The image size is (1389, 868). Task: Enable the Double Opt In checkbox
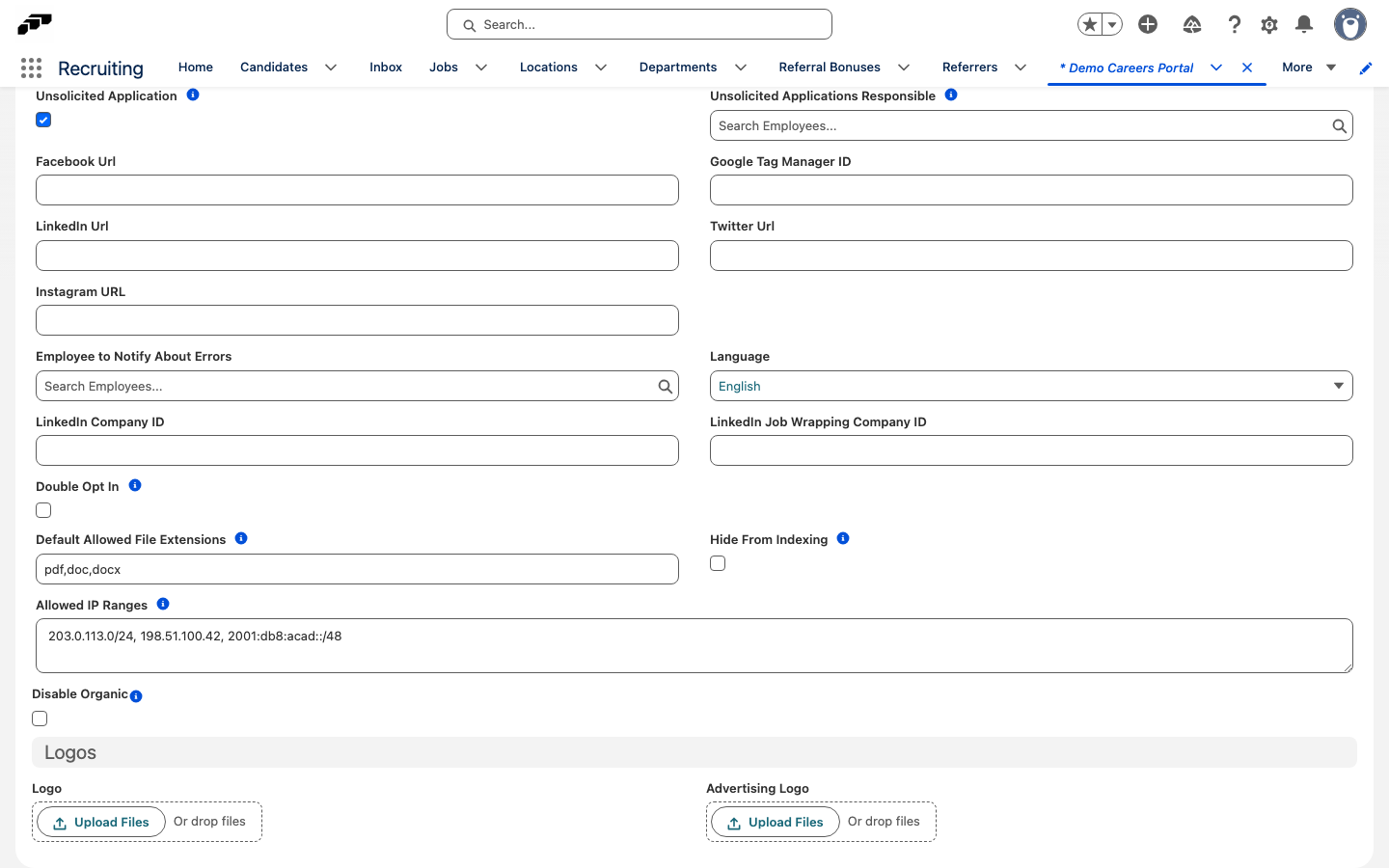pos(43,510)
